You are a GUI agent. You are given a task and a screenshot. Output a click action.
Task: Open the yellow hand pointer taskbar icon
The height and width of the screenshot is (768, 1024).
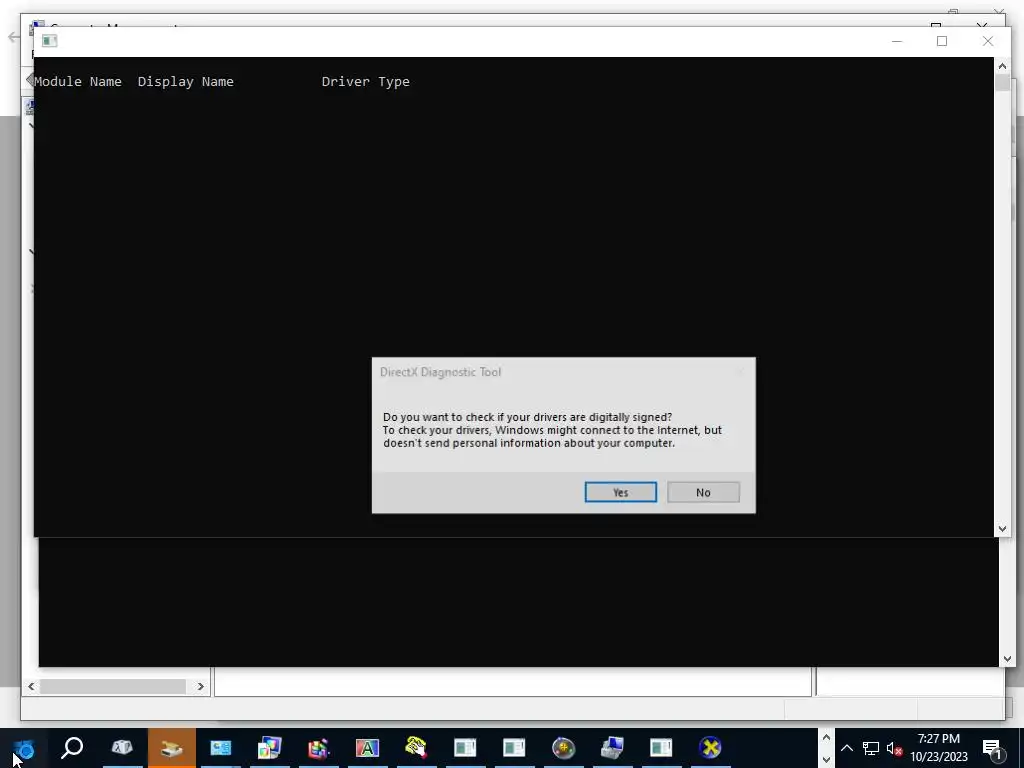coord(417,748)
